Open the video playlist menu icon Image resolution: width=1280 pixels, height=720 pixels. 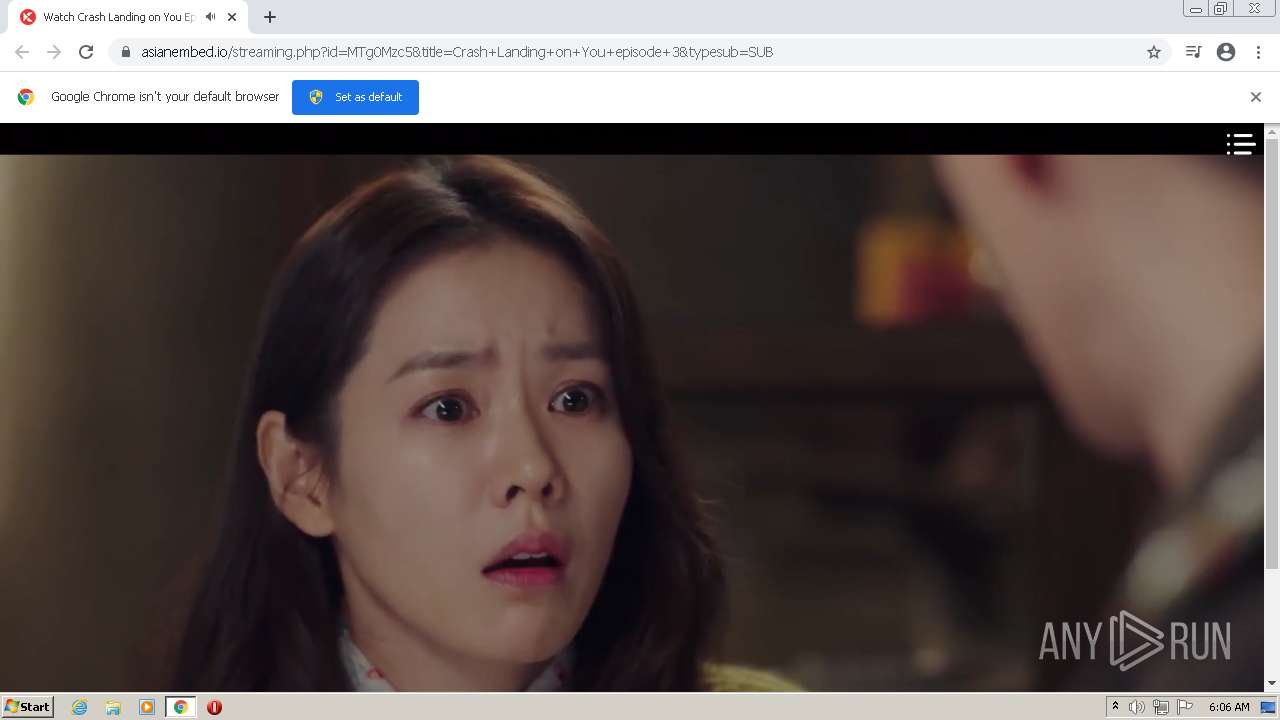click(1241, 145)
